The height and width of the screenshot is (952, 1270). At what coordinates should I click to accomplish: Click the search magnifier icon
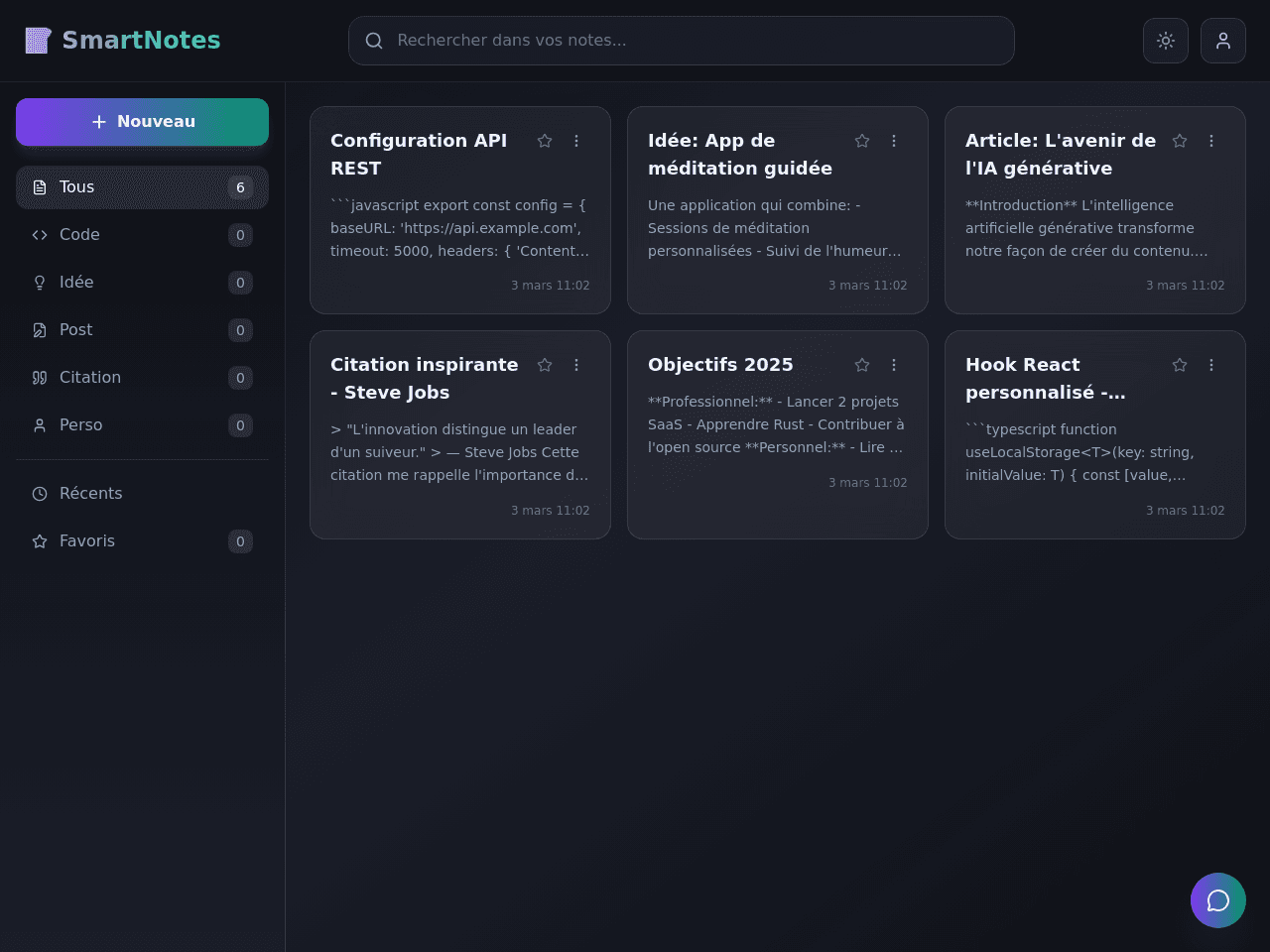pyautogui.click(x=374, y=41)
